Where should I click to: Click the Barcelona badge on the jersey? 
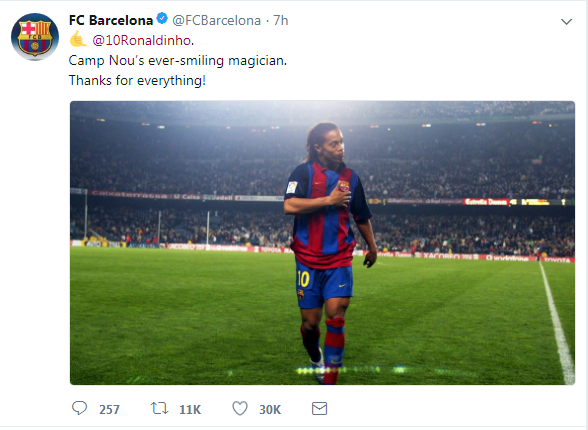344,186
